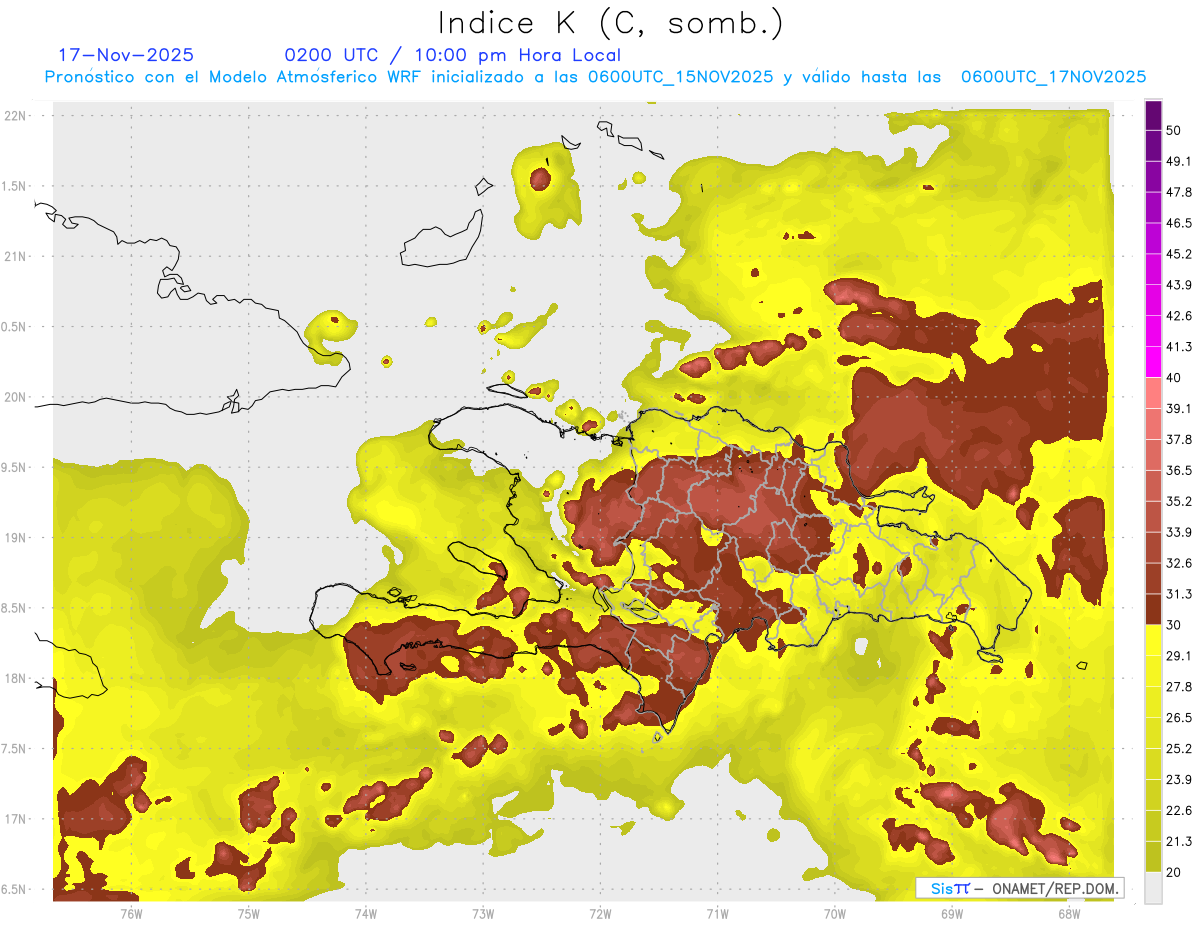Click the colorbar label "27.8"
The image size is (1200, 927).
tap(1178, 686)
